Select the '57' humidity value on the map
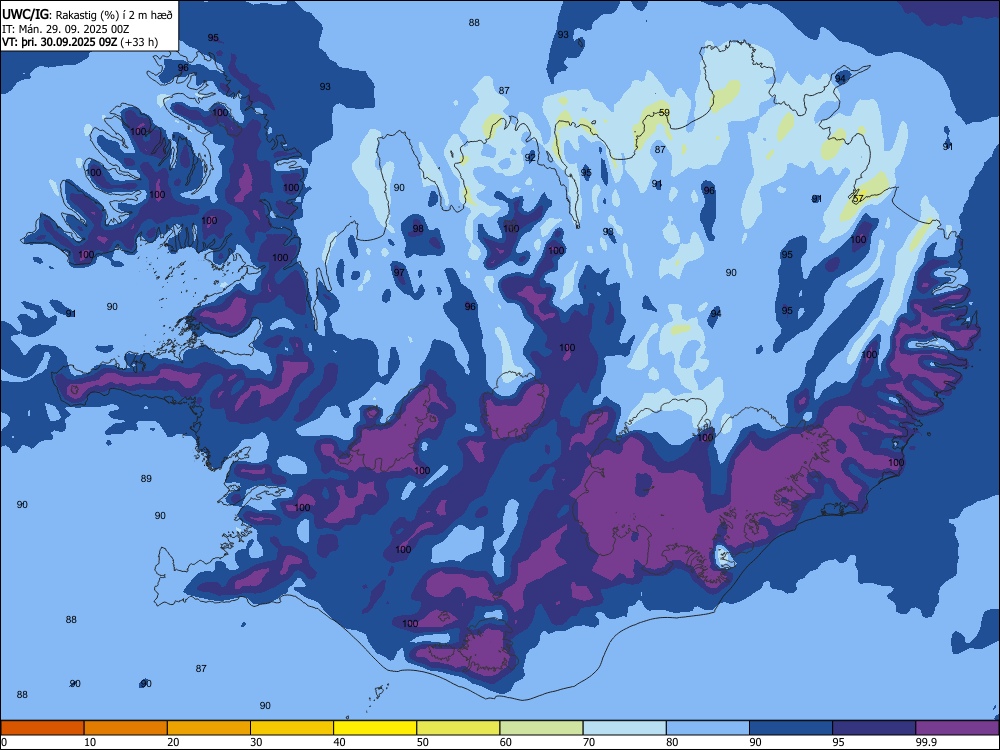Image resolution: width=1000 pixels, height=750 pixels. pyautogui.click(x=858, y=198)
